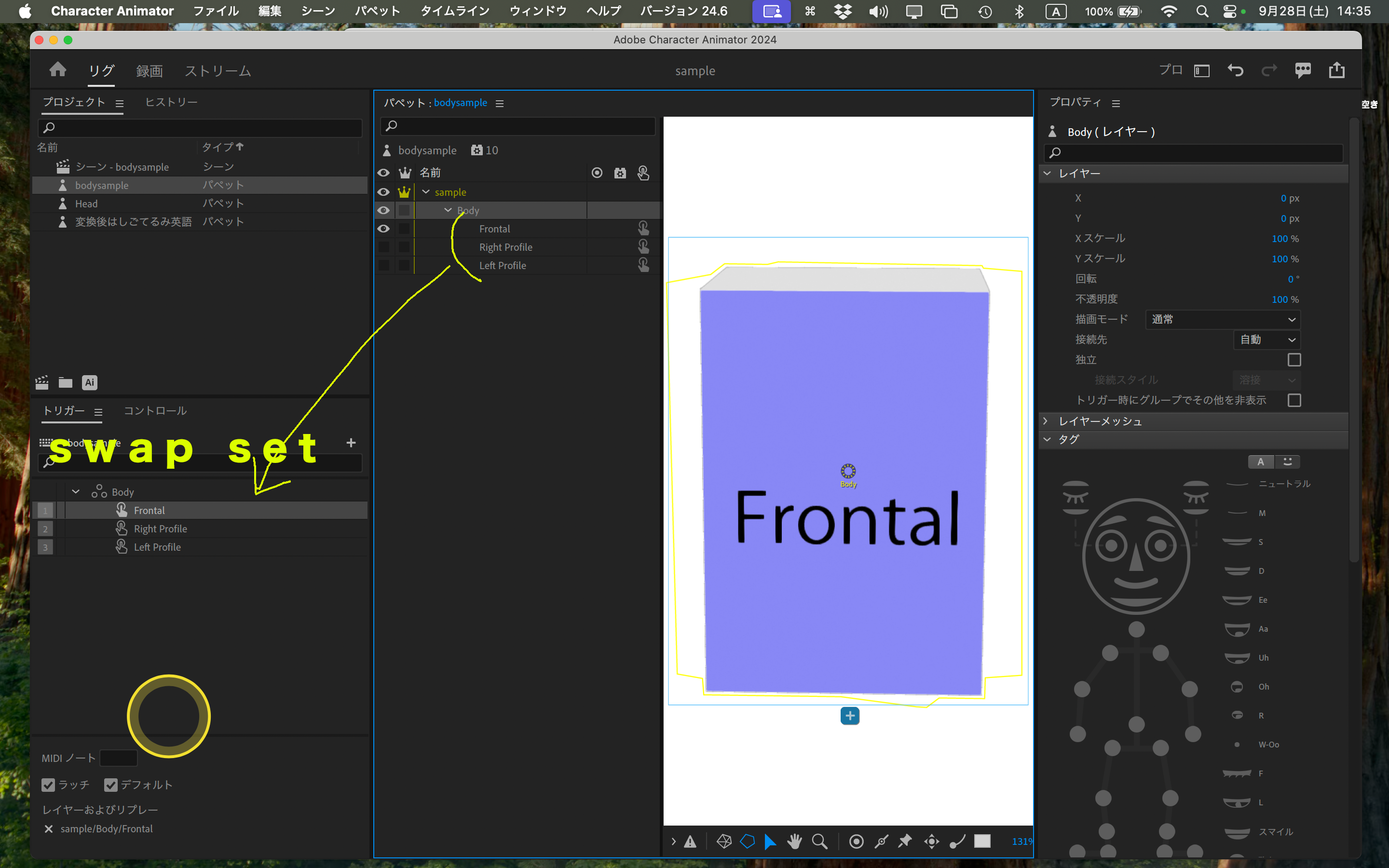Open the 接続先 dropdown set to 自動
1389x868 pixels.
click(1266, 339)
